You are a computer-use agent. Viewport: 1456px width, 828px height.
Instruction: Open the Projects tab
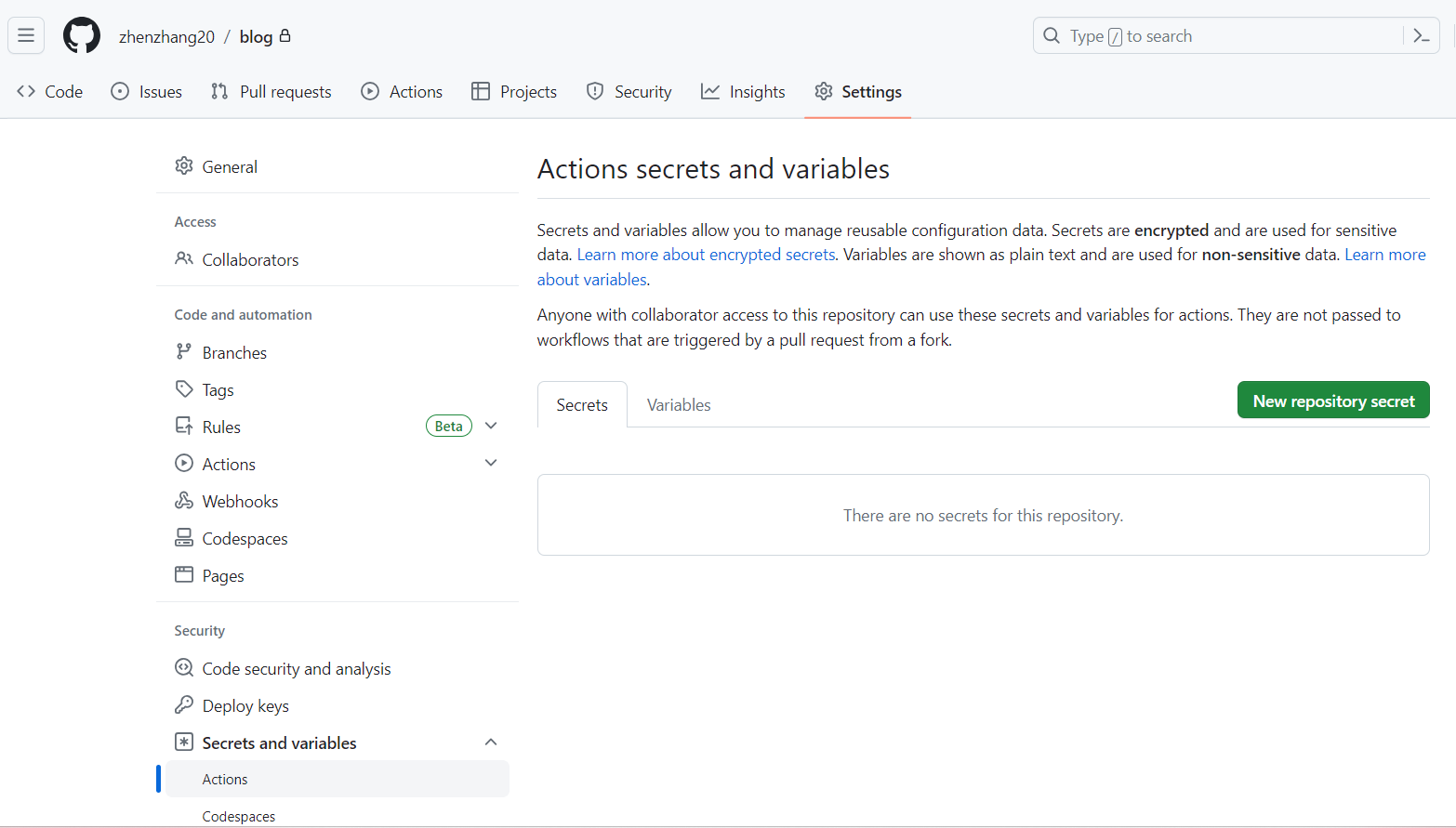coord(514,91)
